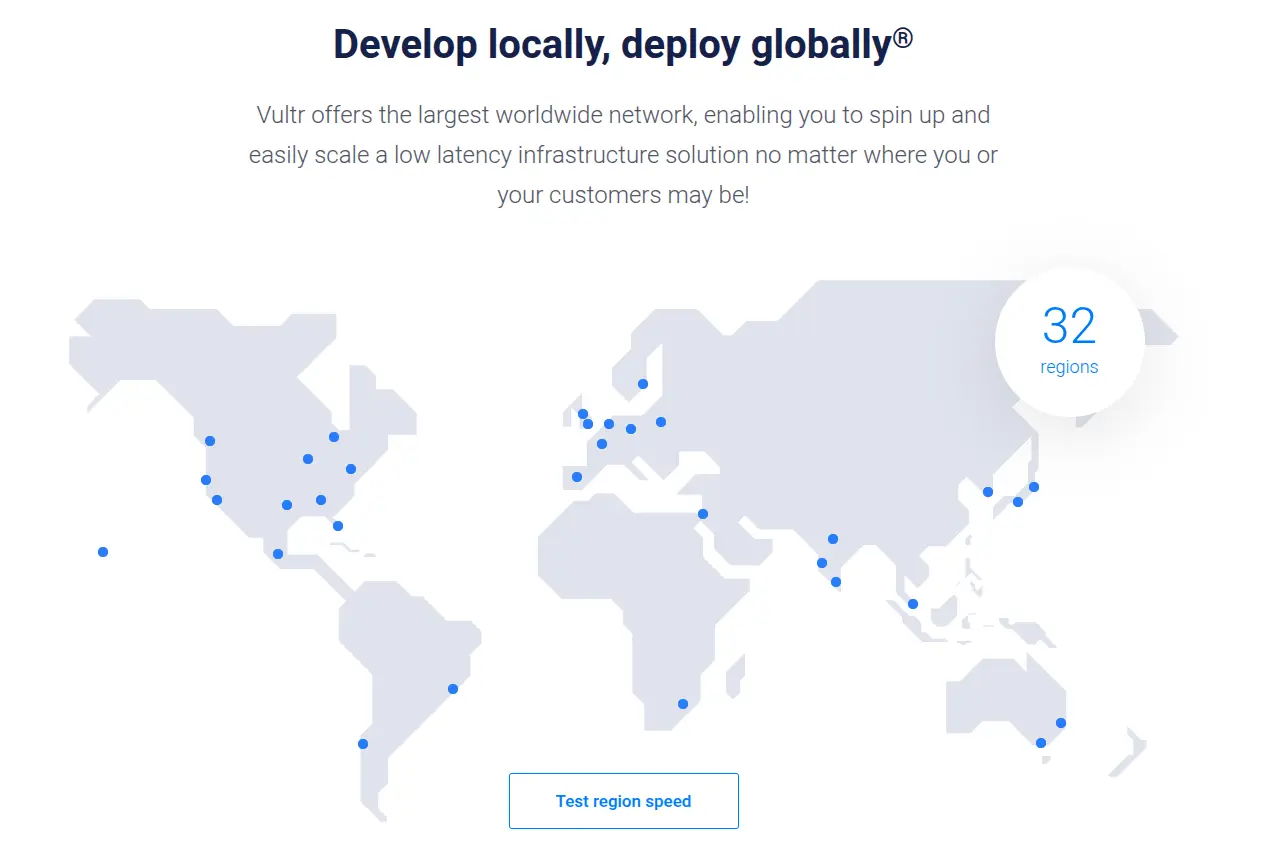Click the Sydney marker in Australia
The image size is (1262, 867).
(1059, 721)
